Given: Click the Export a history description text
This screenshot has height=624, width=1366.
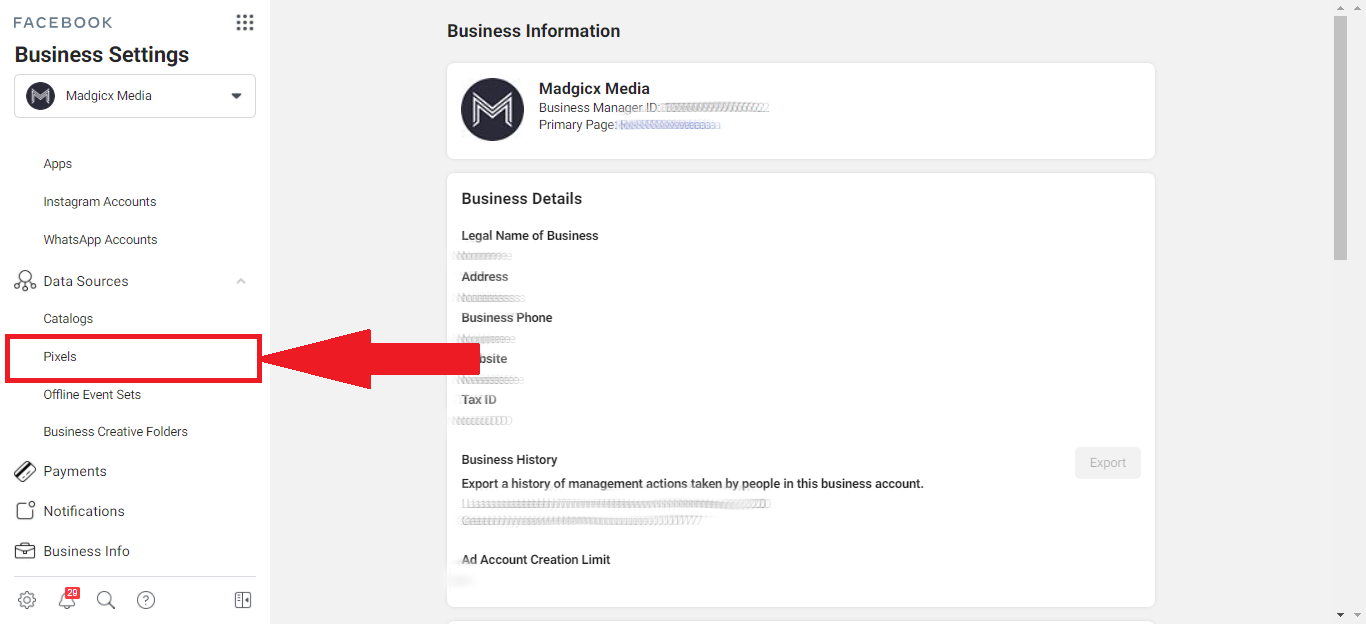Looking at the screenshot, I should pos(693,484).
